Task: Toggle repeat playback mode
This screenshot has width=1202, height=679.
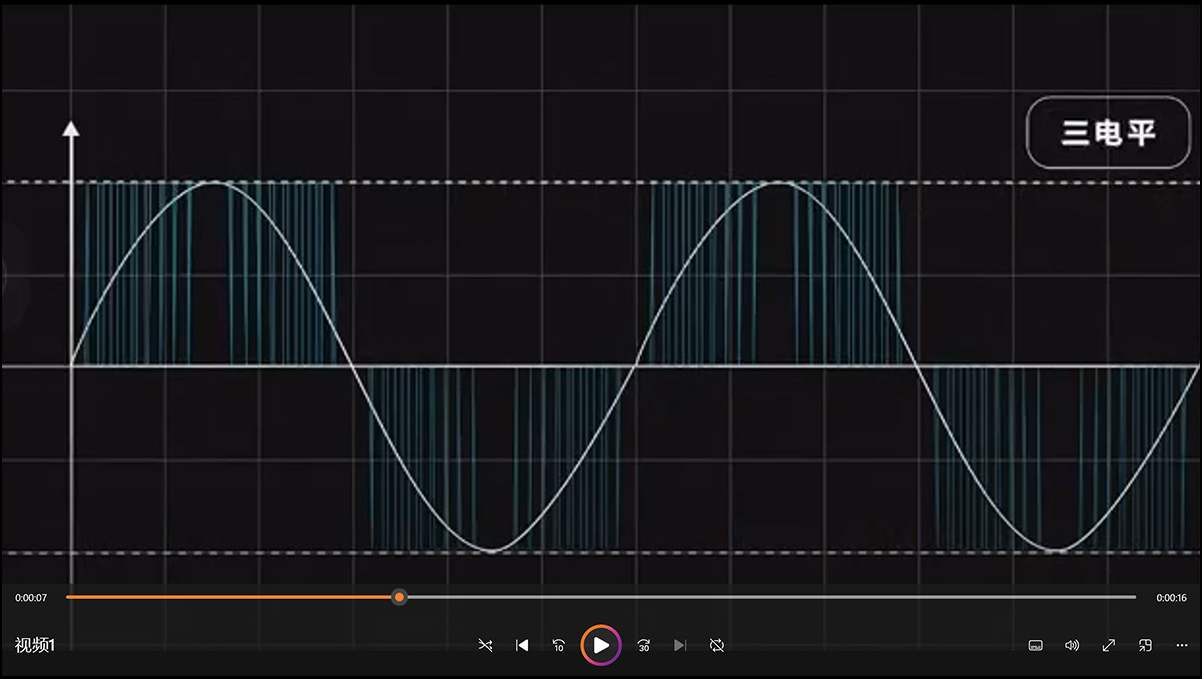Action: coord(717,646)
